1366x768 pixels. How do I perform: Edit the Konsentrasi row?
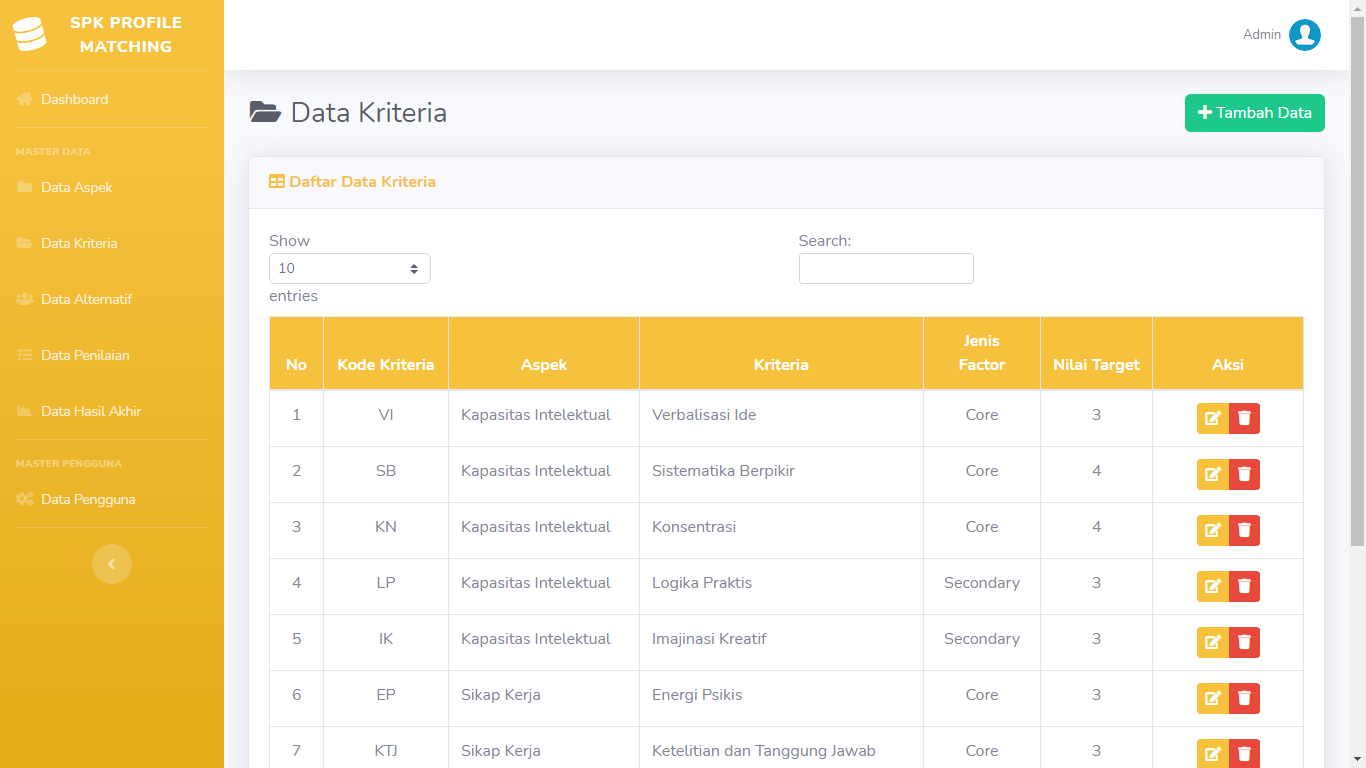click(1213, 530)
